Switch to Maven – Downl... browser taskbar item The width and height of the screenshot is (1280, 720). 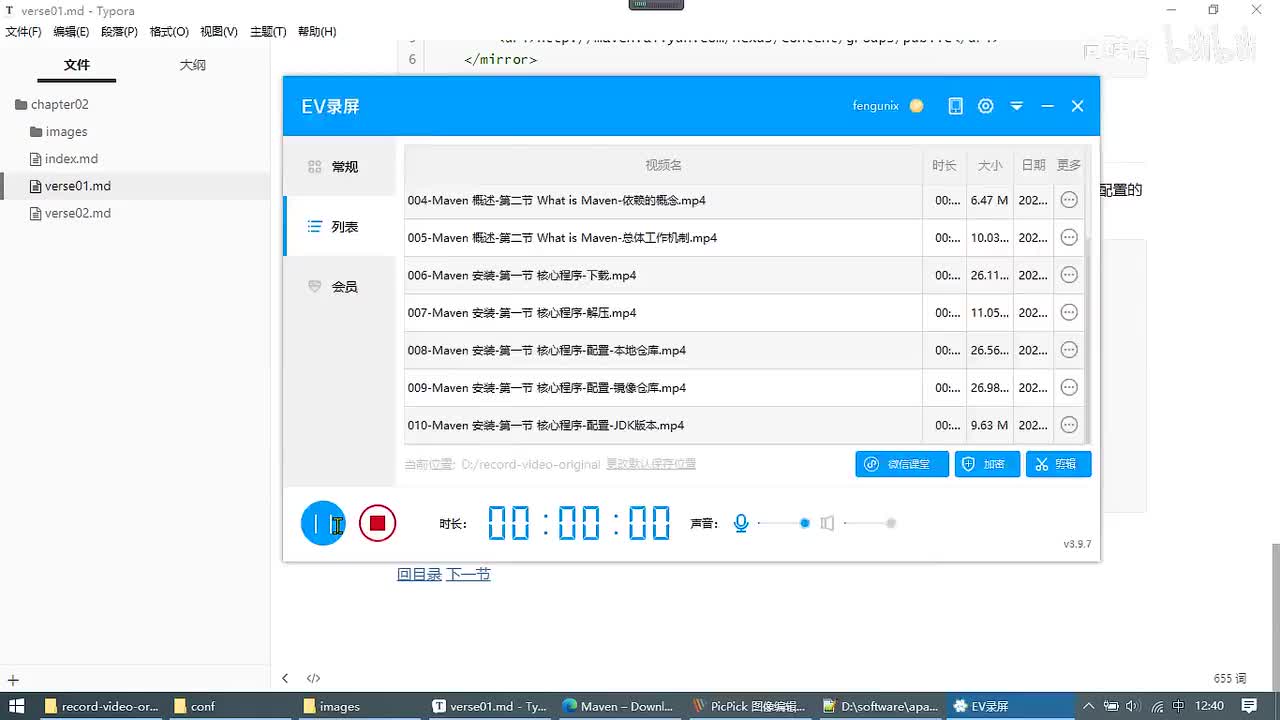[619, 706]
